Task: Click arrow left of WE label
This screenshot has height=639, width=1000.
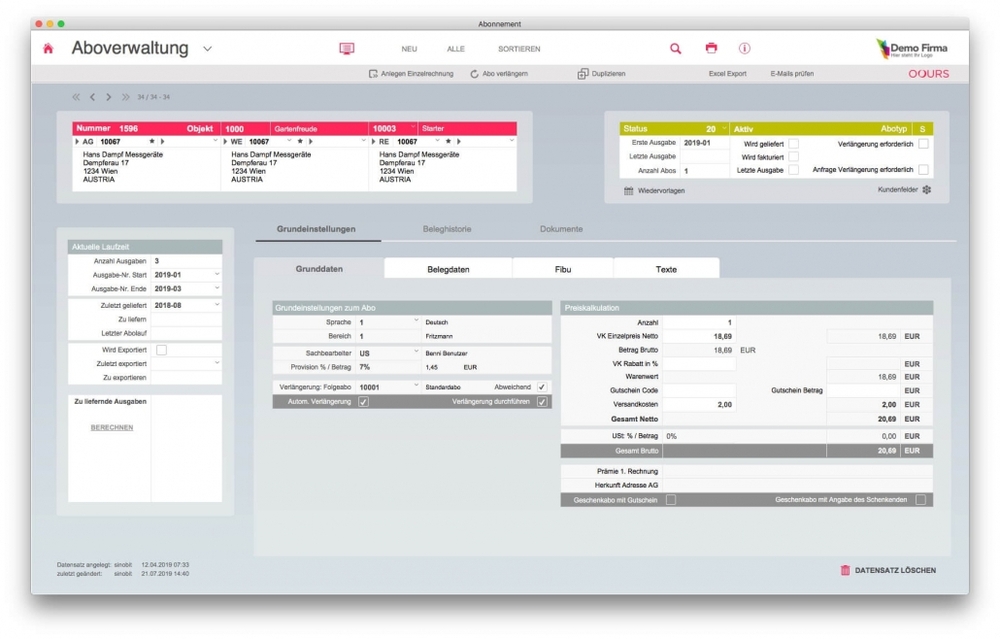Action: 225,142
